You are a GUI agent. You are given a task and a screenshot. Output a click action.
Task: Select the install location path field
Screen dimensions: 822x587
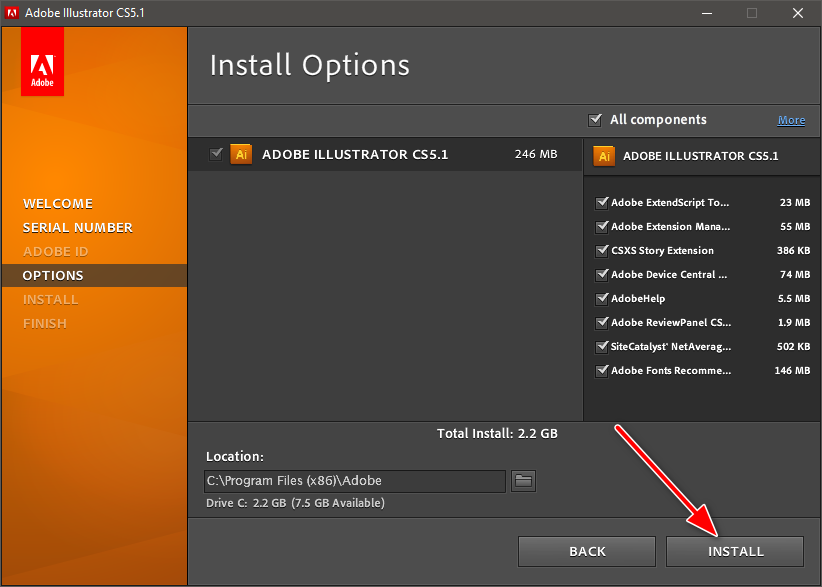click(354, 481)
